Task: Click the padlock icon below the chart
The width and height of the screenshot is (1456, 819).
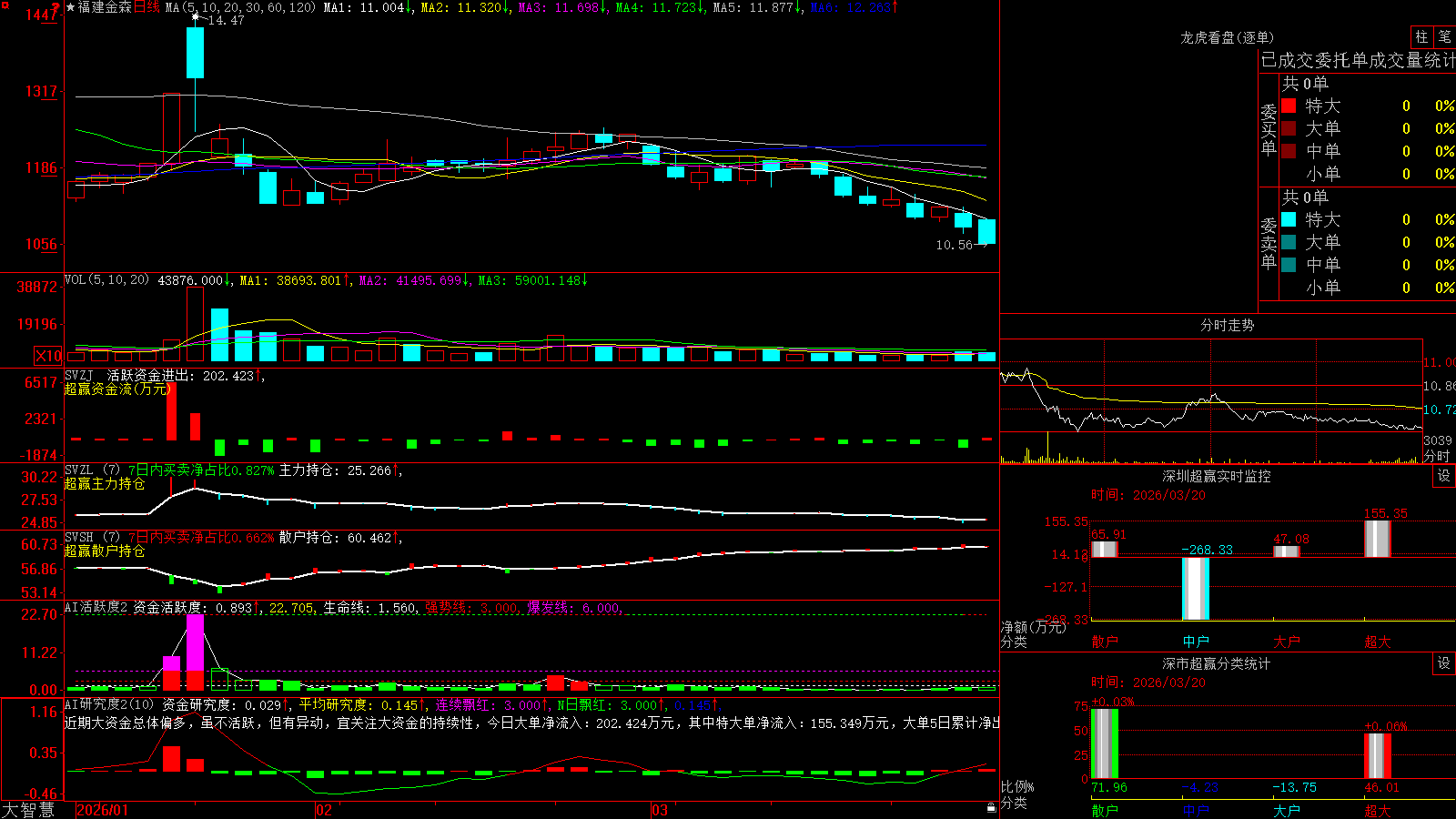Action: click(991, 808)
